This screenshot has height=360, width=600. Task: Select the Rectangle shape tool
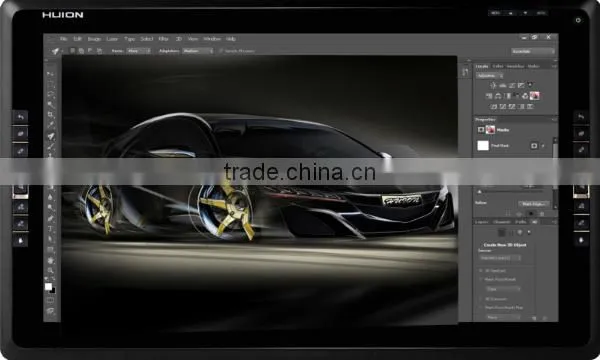tap(50, 249)
